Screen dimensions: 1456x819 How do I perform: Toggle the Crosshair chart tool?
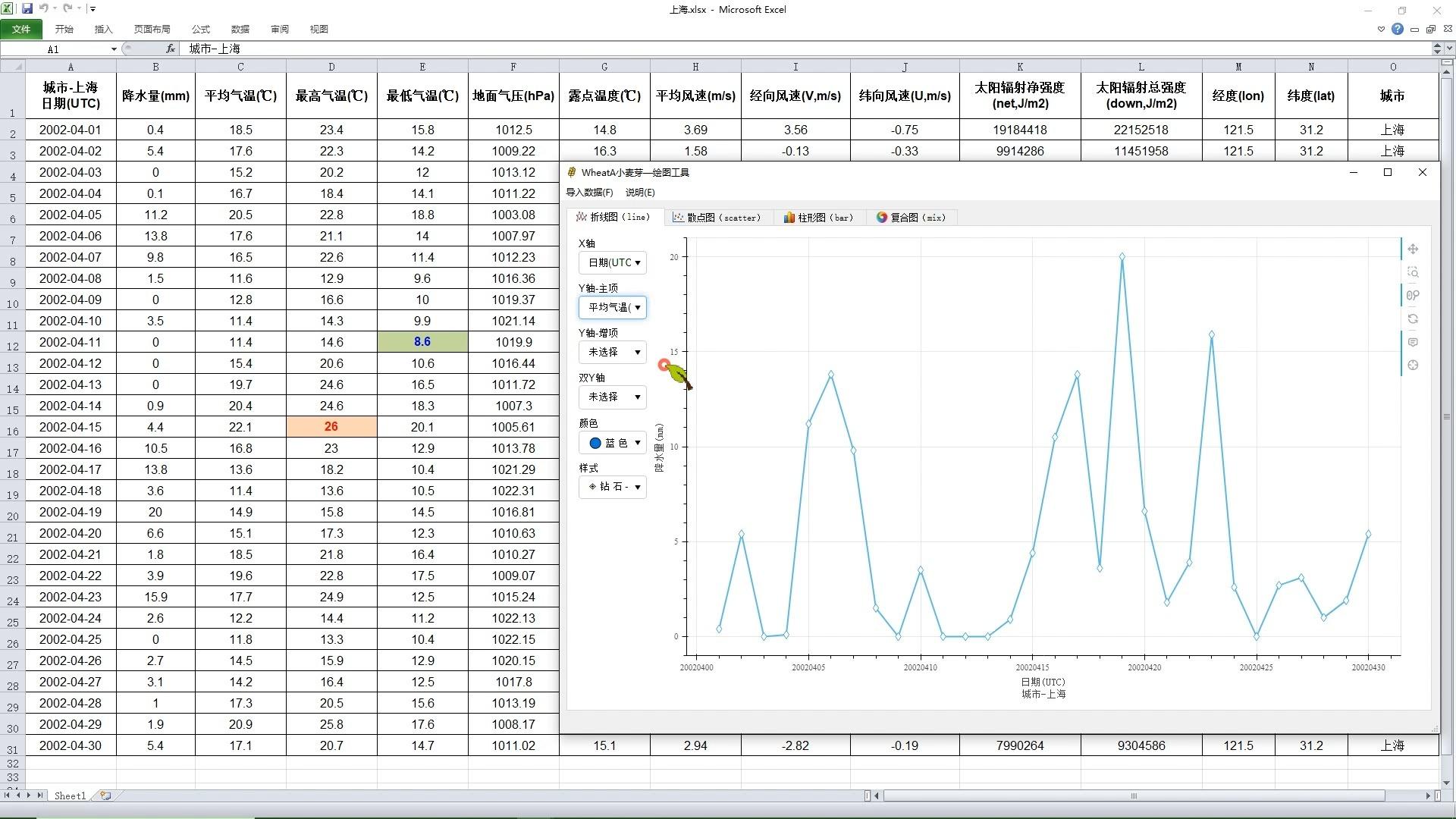pyautogui.click(x=1413, y=366)
